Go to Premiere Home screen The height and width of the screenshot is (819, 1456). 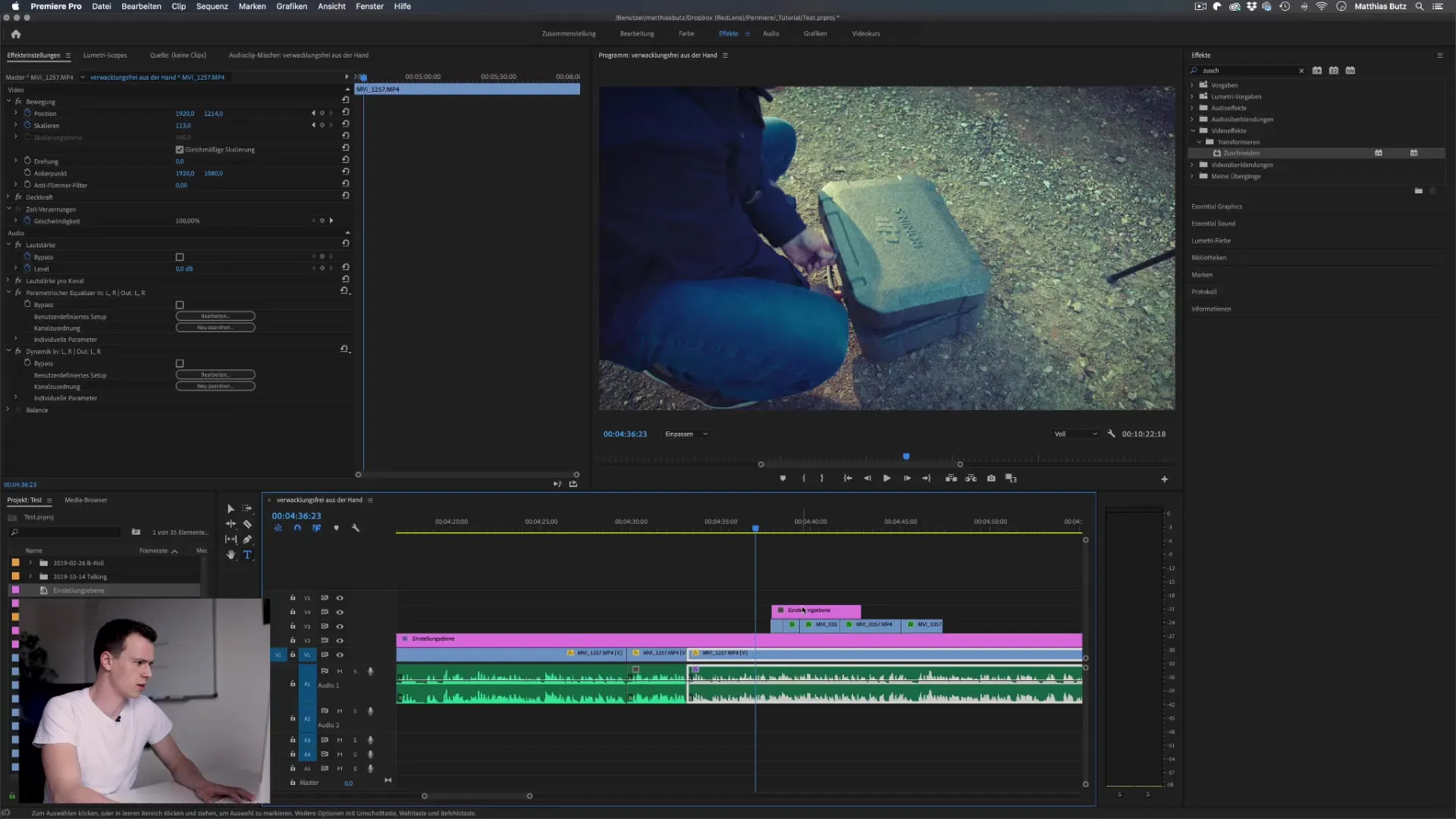point(16,34)
